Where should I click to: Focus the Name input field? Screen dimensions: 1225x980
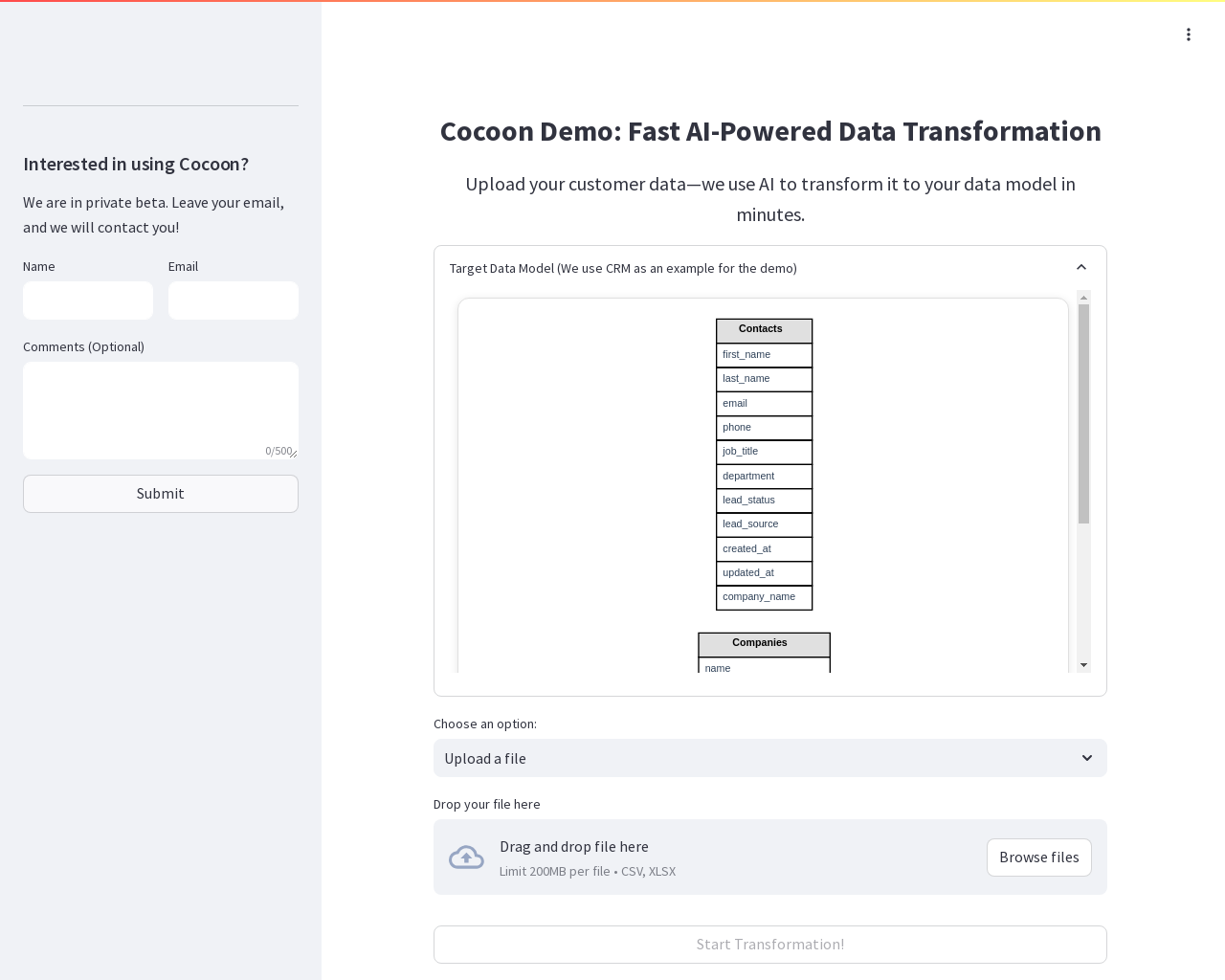click(x=88, y=301)
